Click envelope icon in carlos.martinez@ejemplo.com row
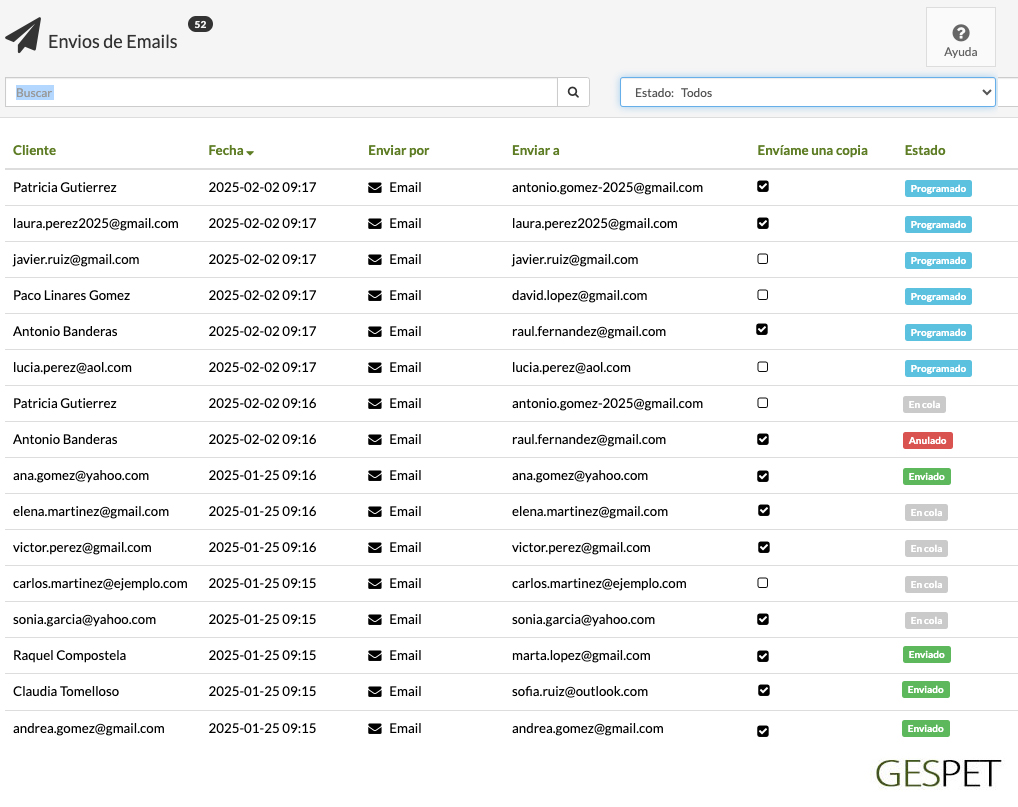Image resolution: width=1018 pixels, height=807 pixels. 375,584
